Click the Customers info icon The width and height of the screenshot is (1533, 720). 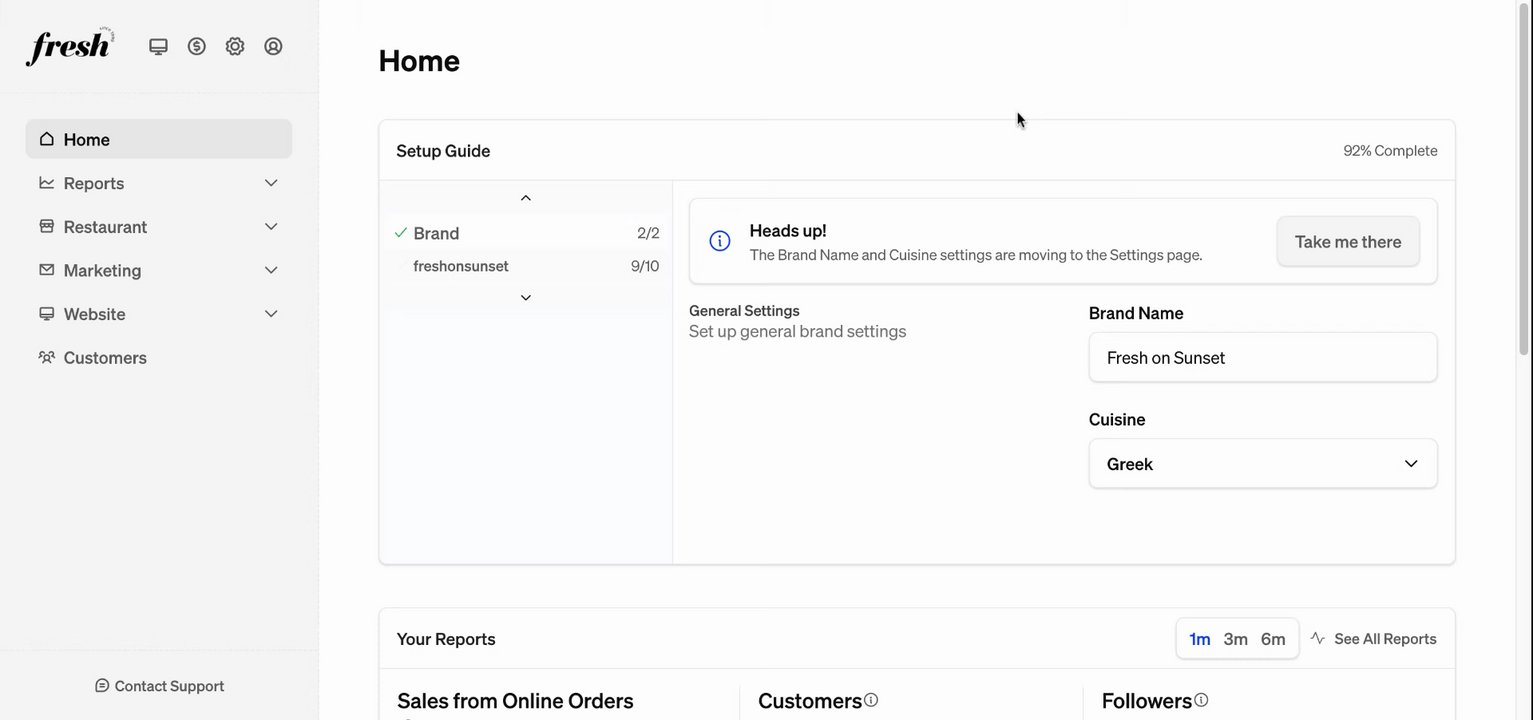pos(871,700)
